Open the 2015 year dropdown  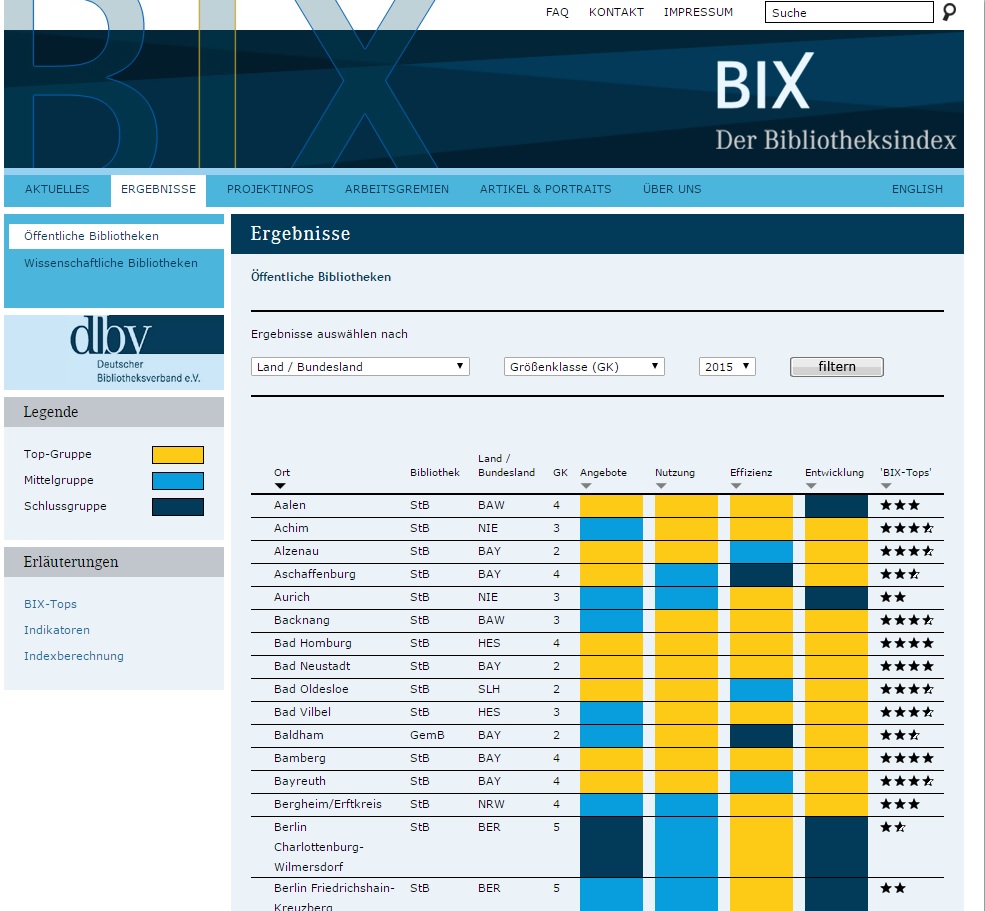tap(727, 366)
